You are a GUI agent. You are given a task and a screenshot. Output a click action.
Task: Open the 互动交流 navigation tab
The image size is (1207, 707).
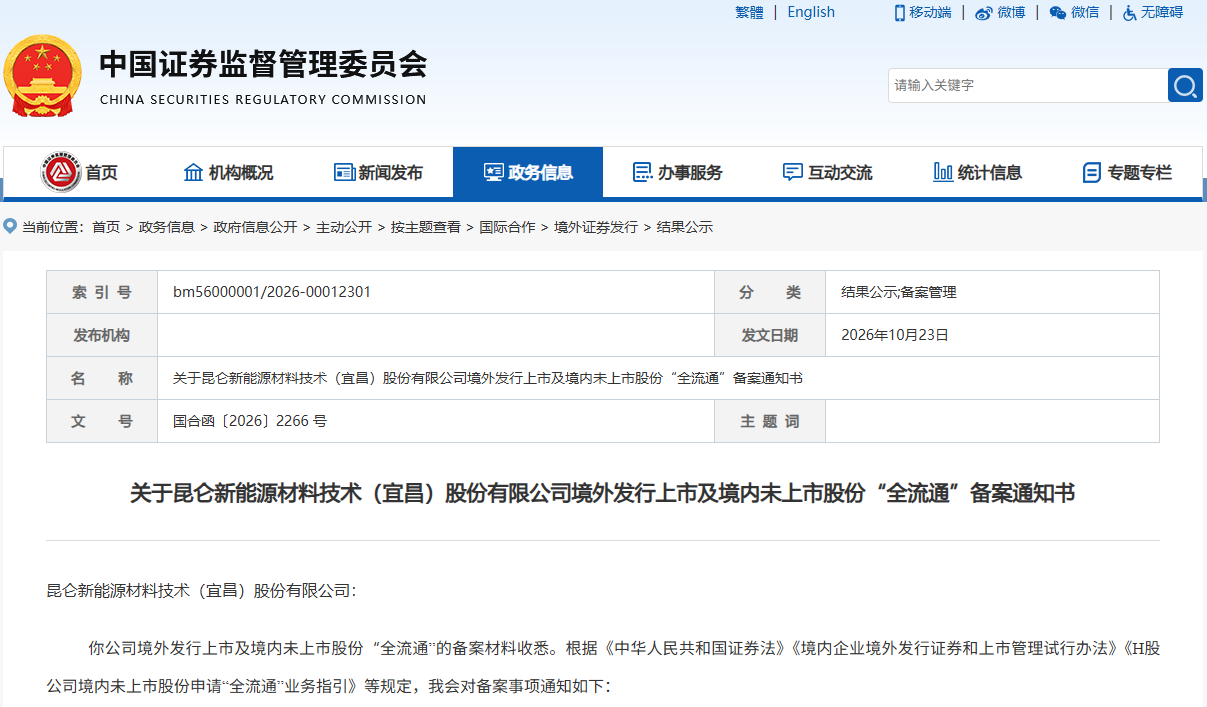point(828,172)
